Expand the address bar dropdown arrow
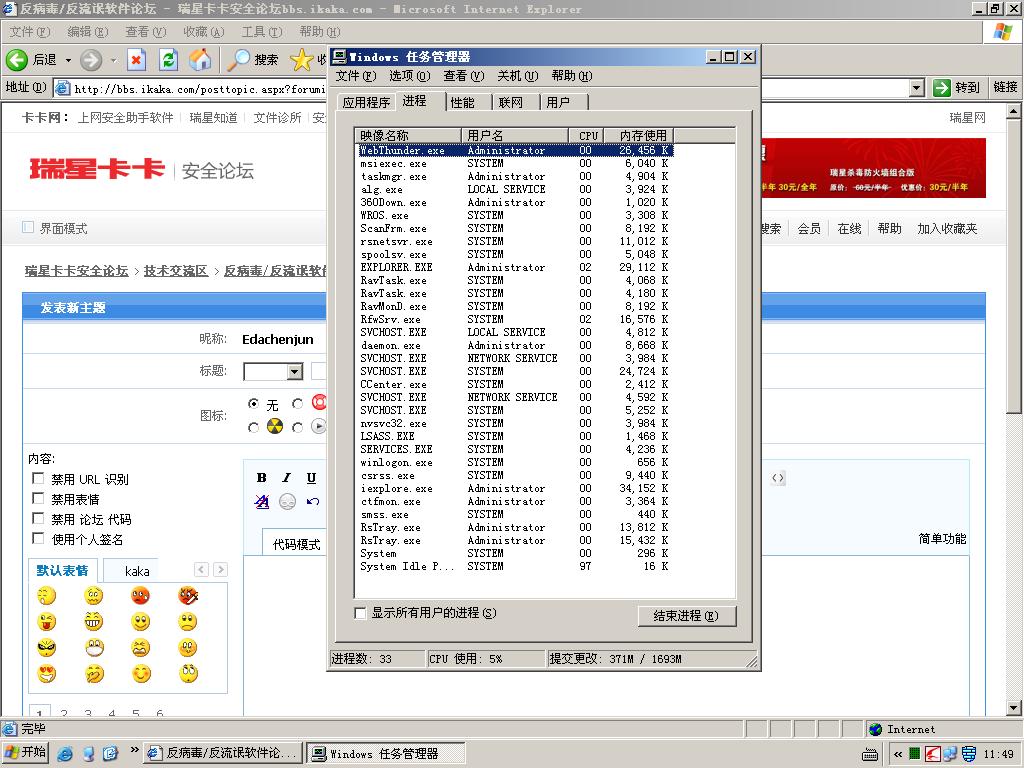 tap(916, 88)
